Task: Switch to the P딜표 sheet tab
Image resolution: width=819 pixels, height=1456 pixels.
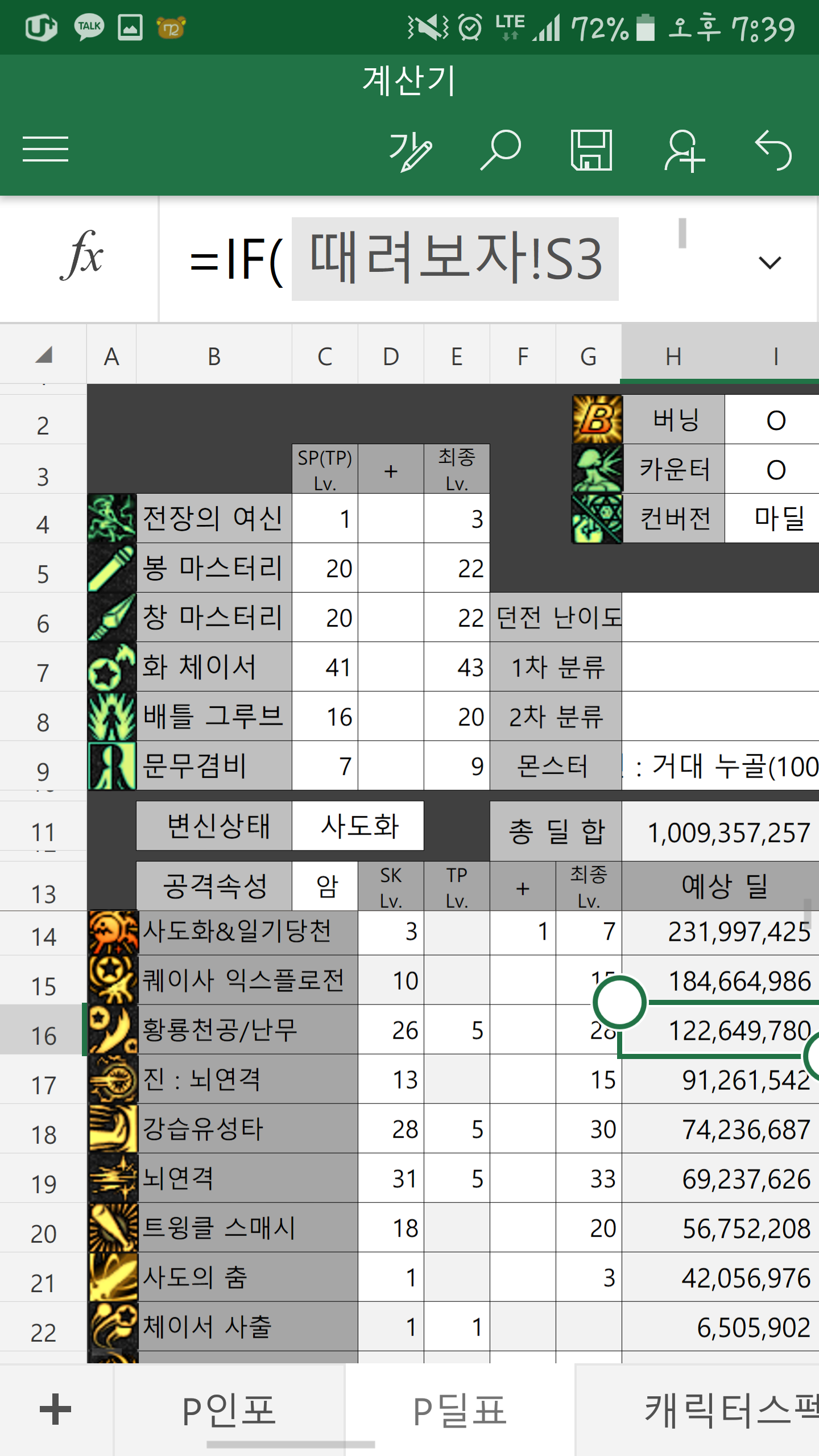Action: 460,1411
